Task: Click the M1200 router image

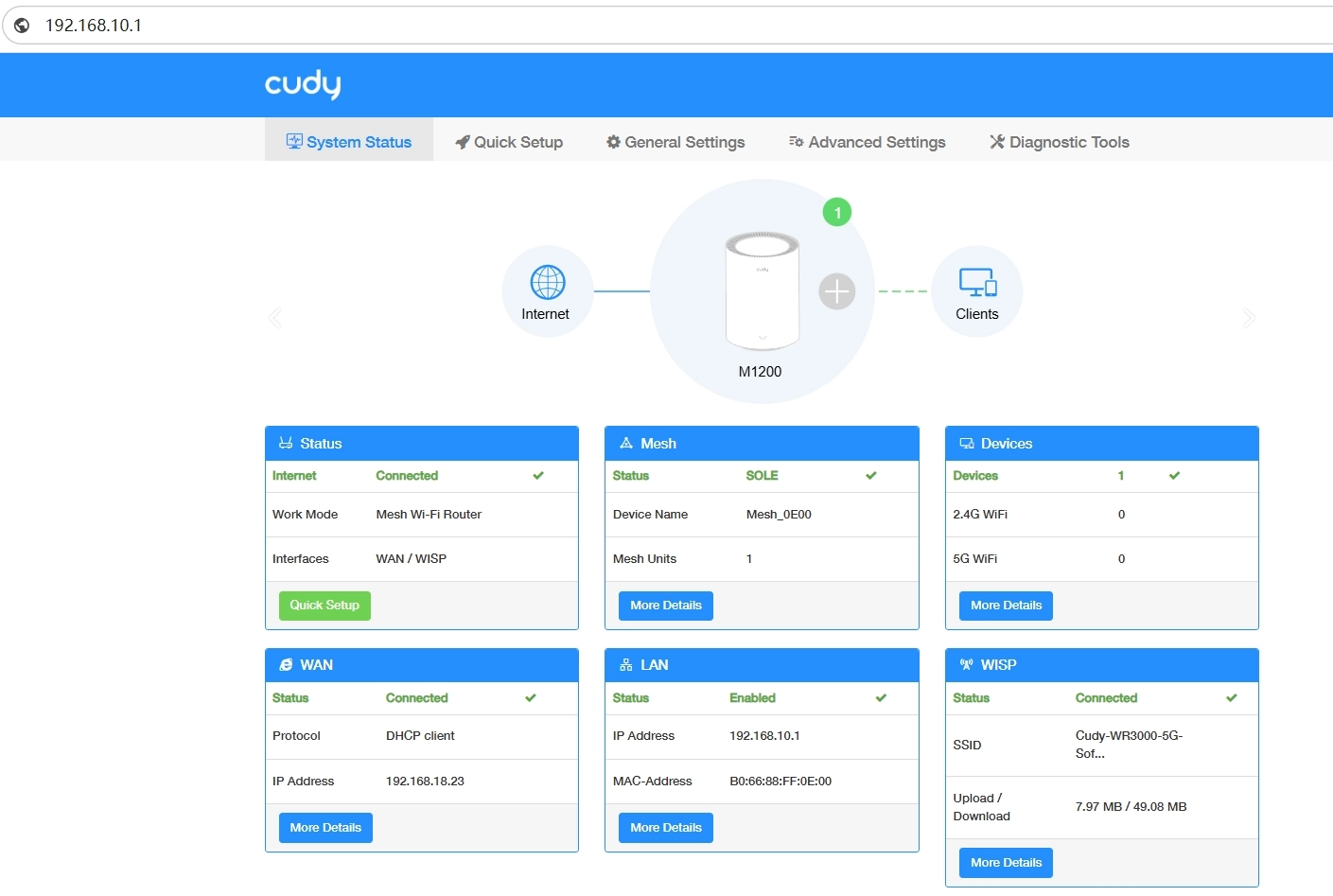Action: pyautogui.click(x=762, y=291)
